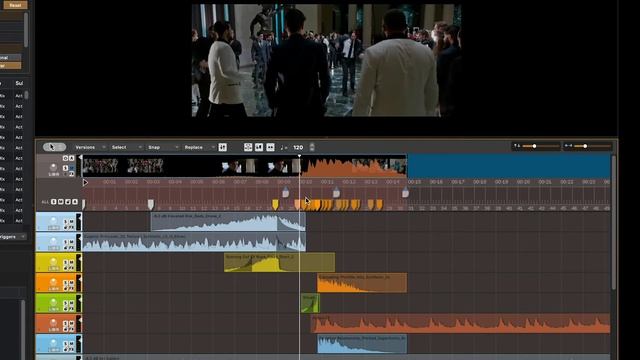640x360 pixels.
Task: Open the Replace dropdown
Action: (x=199, y=147)
